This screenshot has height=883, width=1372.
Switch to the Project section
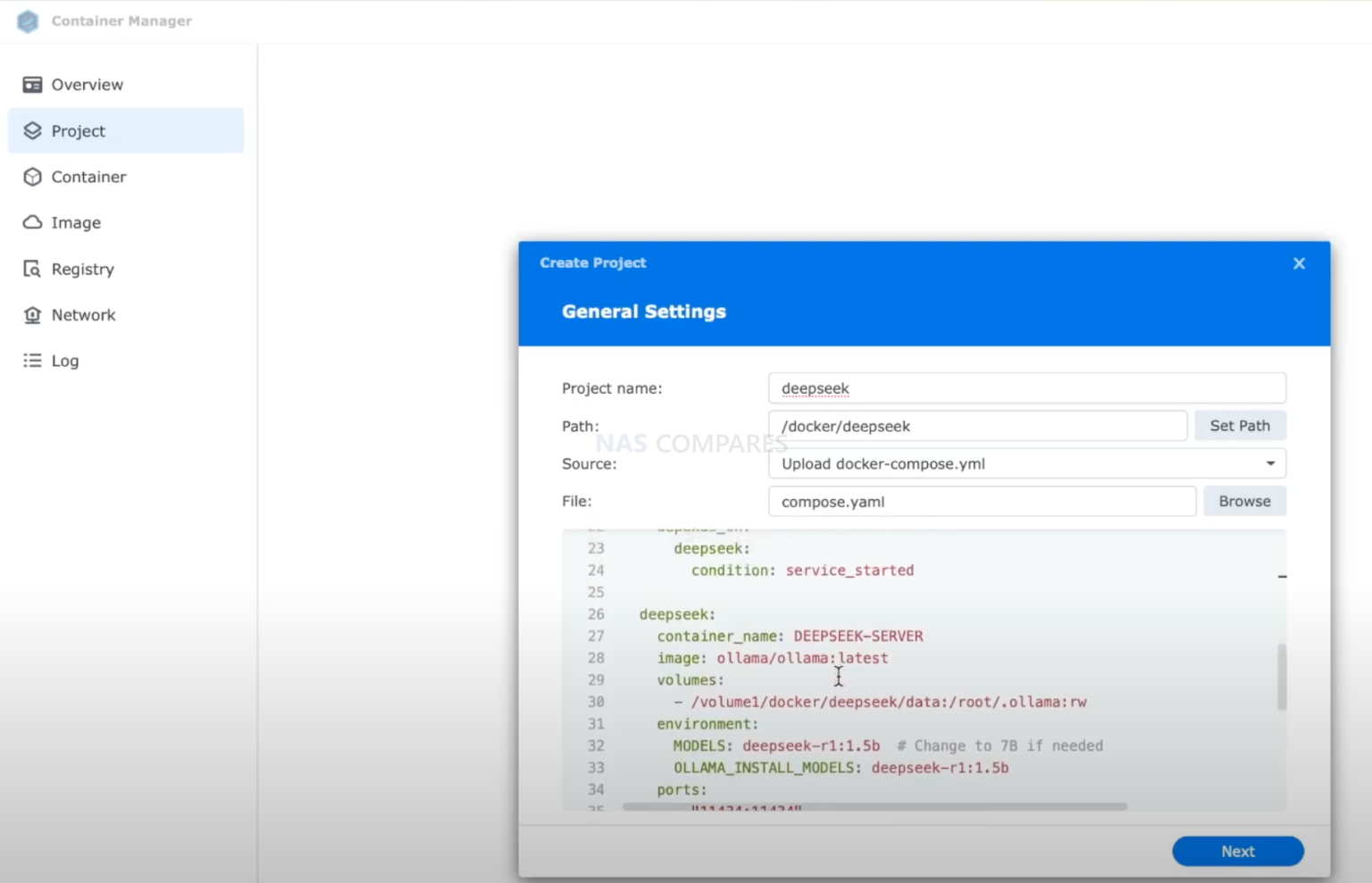[x=78, y=130]
